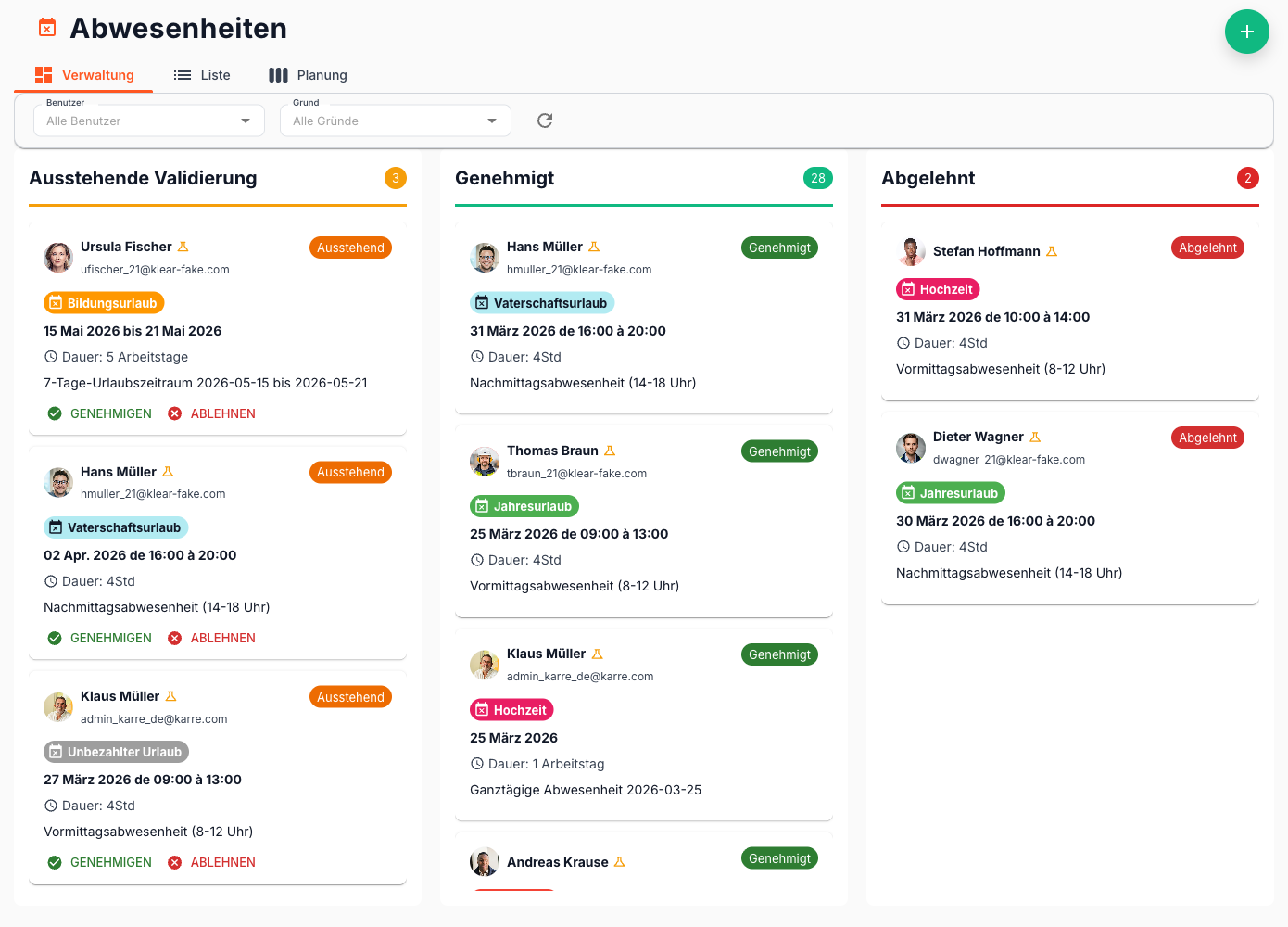Click the clock icon next to Dauer: 5 Arbeitstage
1288x927 pixels.
click(52, 356)
